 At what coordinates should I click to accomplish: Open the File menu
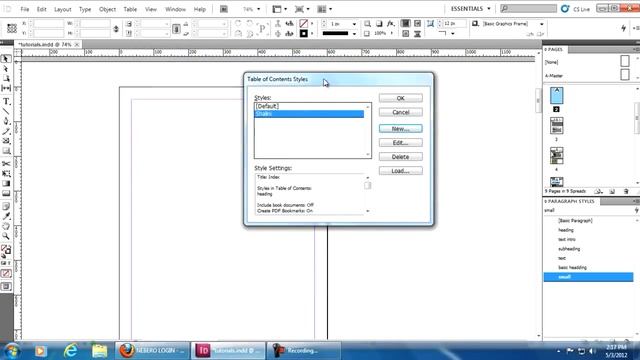(x=24, y=9)
